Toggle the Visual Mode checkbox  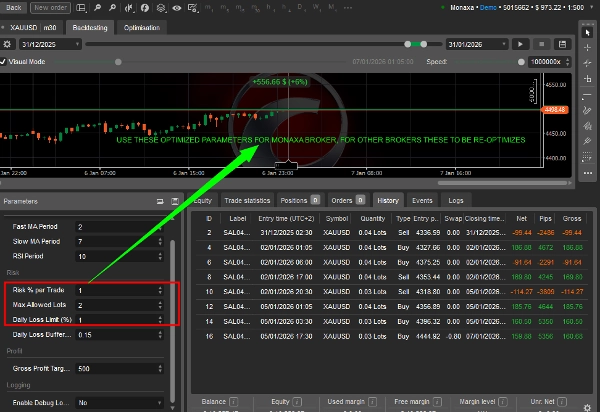coord(6,62)
